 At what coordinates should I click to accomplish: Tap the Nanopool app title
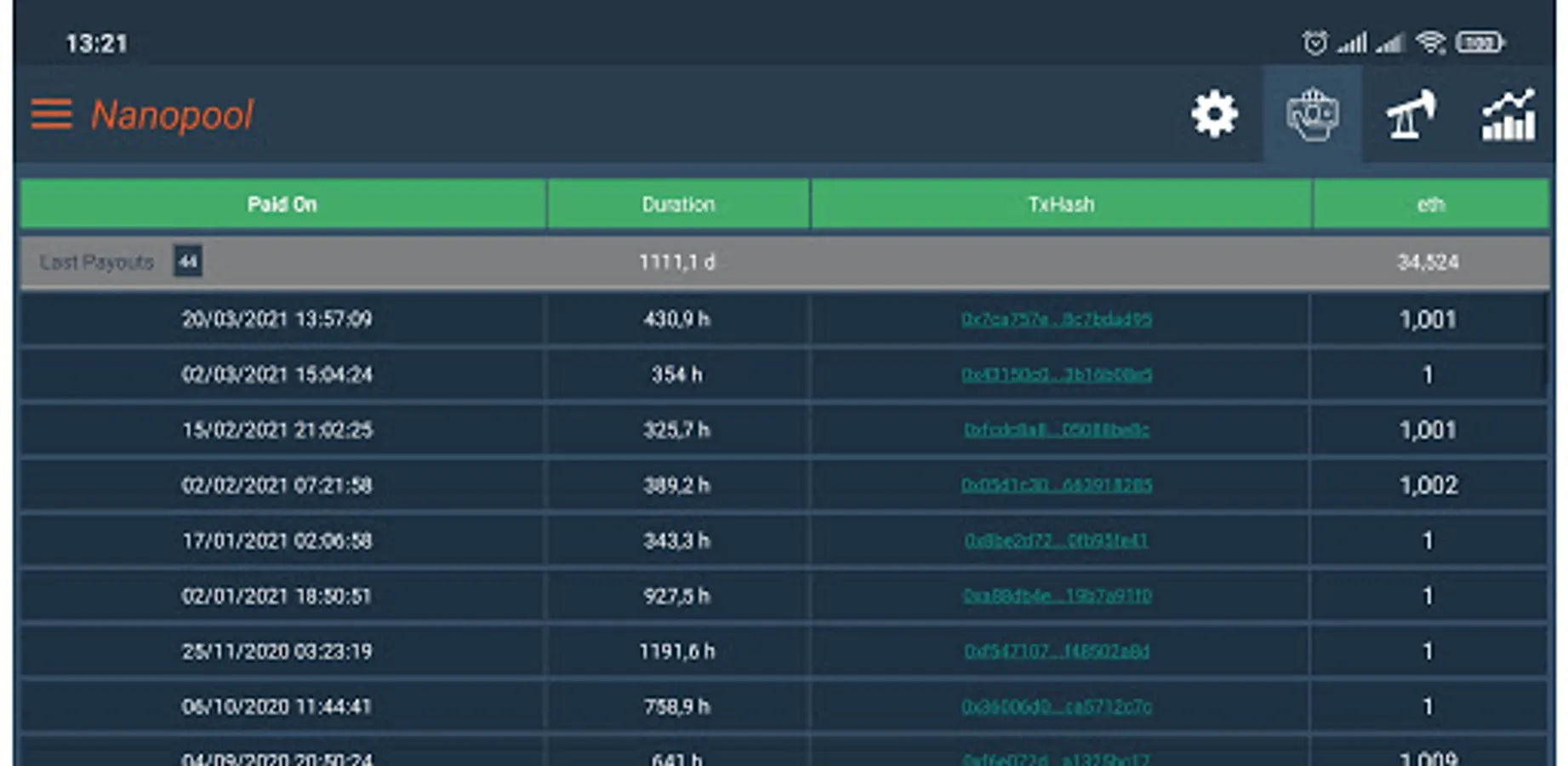coord(173,115)
